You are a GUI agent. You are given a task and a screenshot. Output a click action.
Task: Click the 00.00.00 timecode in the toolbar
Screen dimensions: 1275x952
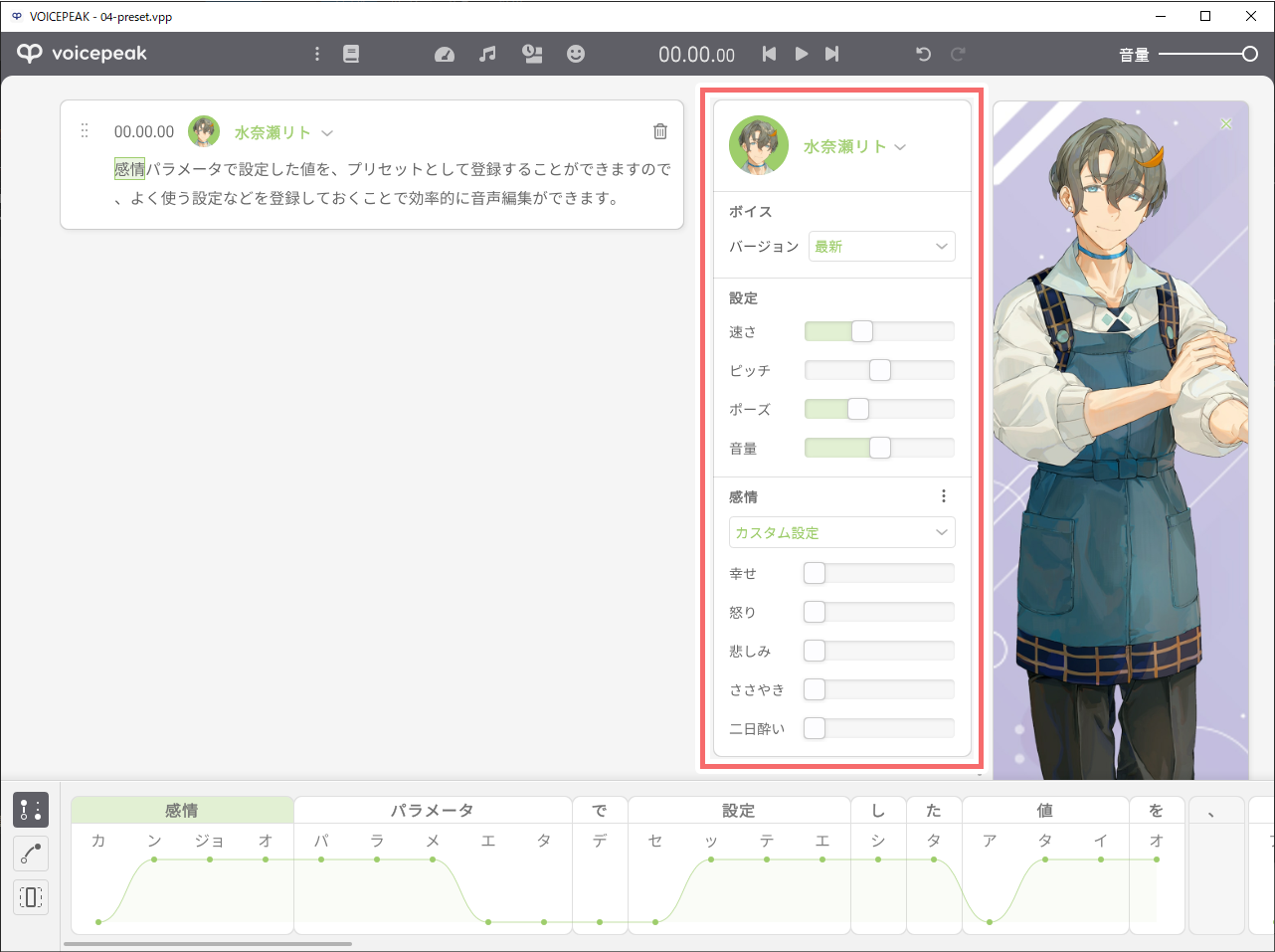pyautogui.click(x=696, y=55)
